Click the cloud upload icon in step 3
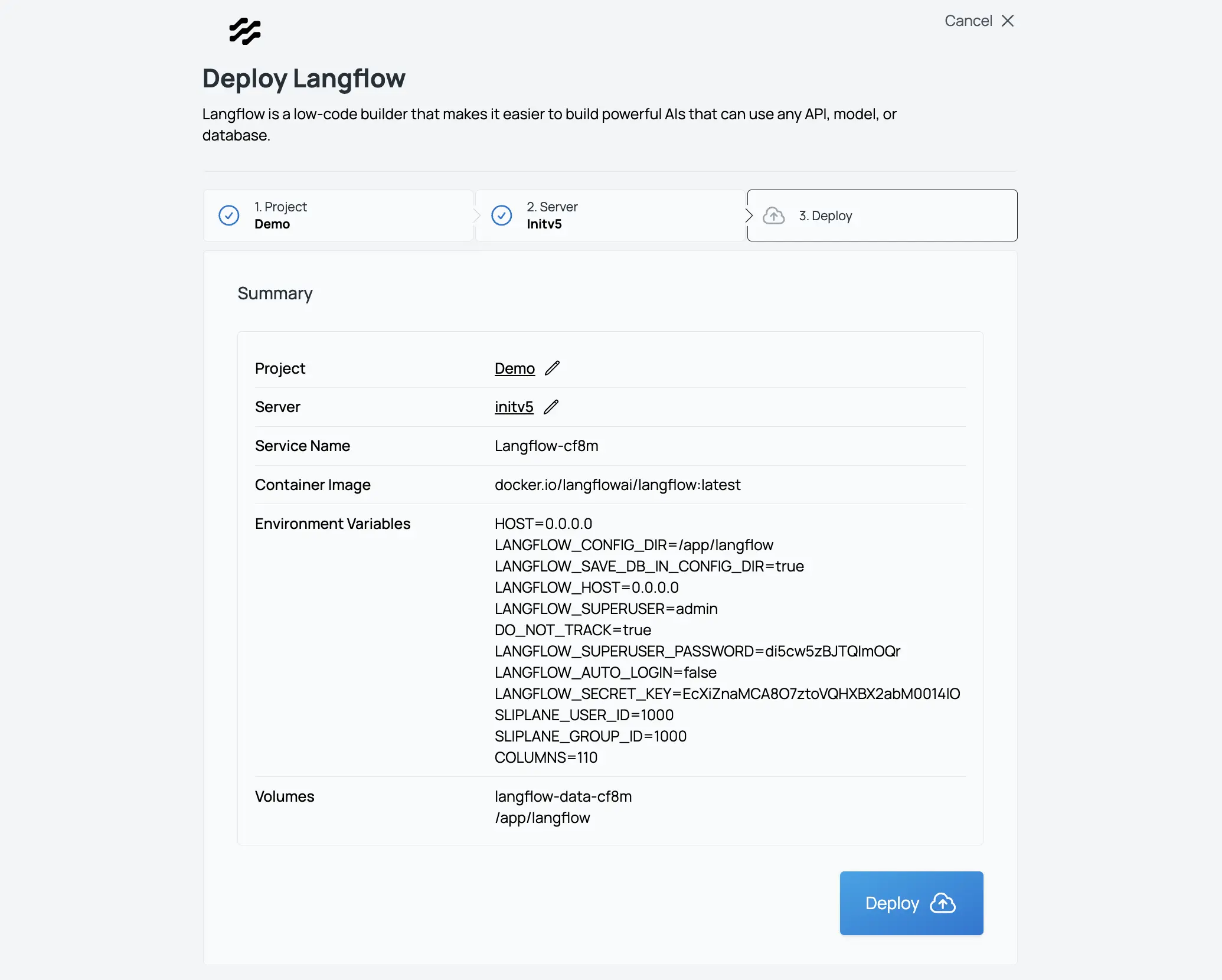Screen dimensions: 1222x980 click(774, 215)
